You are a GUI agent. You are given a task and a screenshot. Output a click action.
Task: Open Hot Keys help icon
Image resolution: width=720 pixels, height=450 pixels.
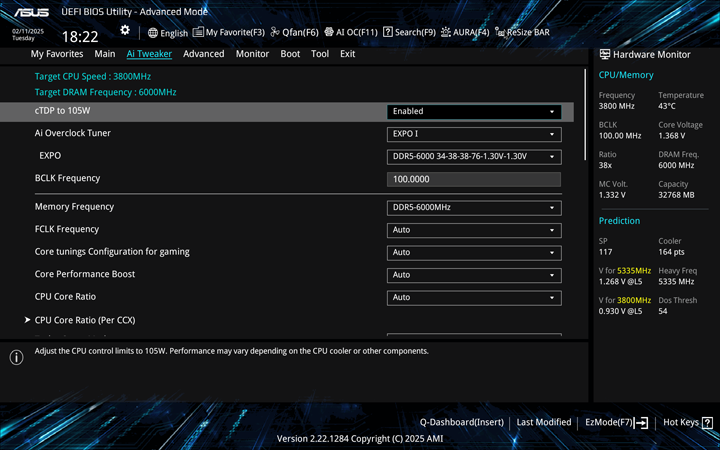pyautogui.click(x=708, y=423)
